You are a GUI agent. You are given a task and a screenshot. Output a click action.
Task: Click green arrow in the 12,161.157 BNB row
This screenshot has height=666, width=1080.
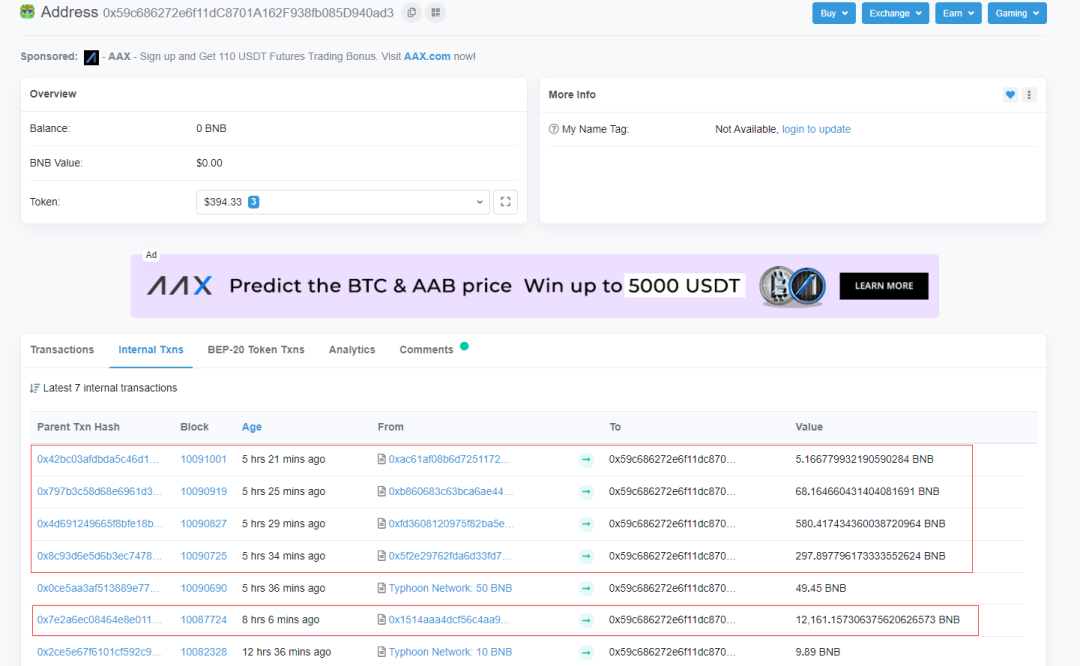pos(586,620)
